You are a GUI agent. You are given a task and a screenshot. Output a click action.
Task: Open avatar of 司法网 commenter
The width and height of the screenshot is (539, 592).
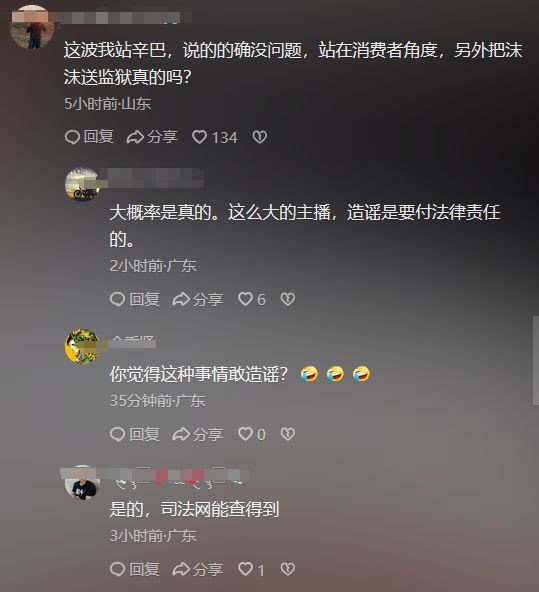click(82, 483)
